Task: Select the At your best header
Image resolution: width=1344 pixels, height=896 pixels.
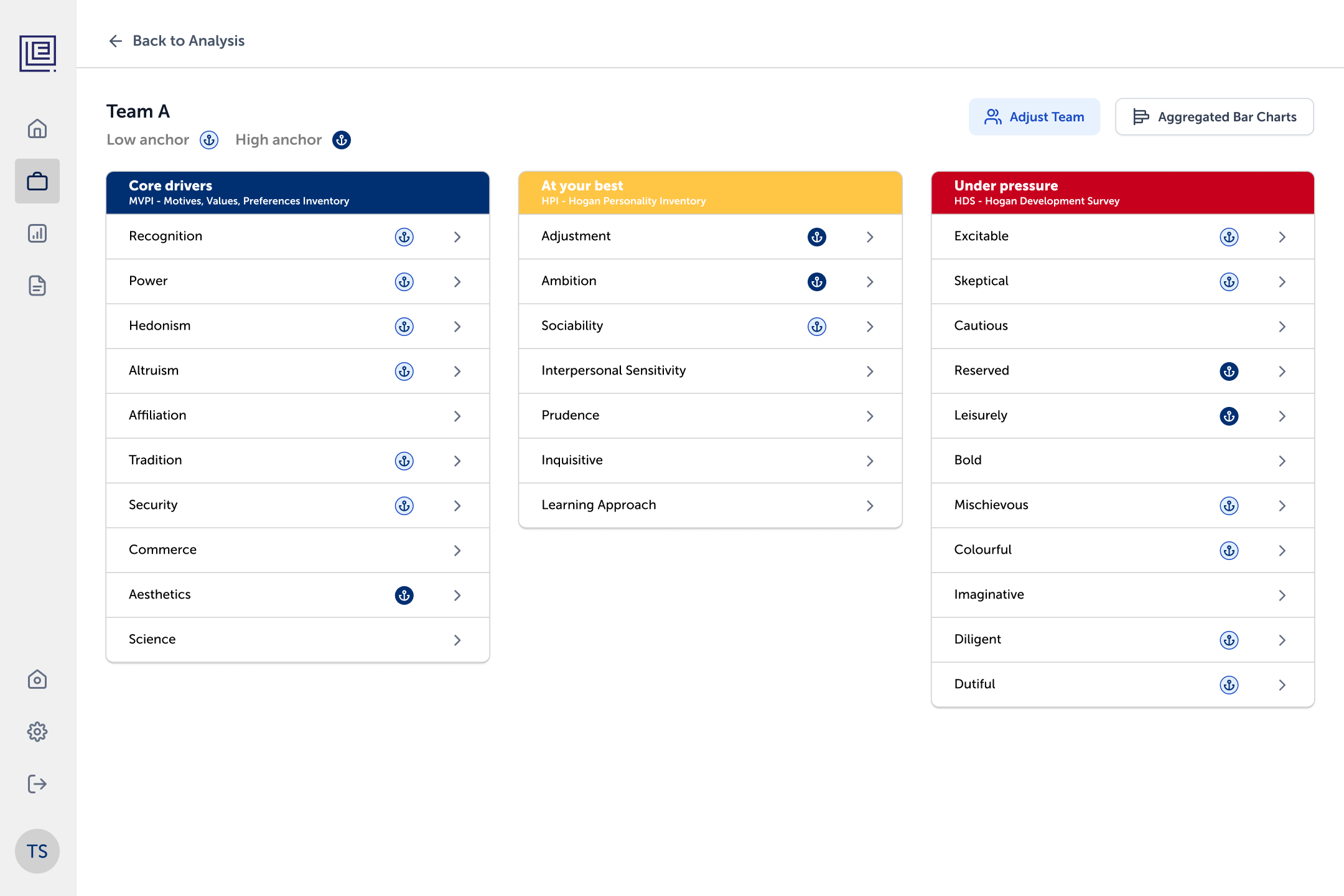Action: coord(711,193)
